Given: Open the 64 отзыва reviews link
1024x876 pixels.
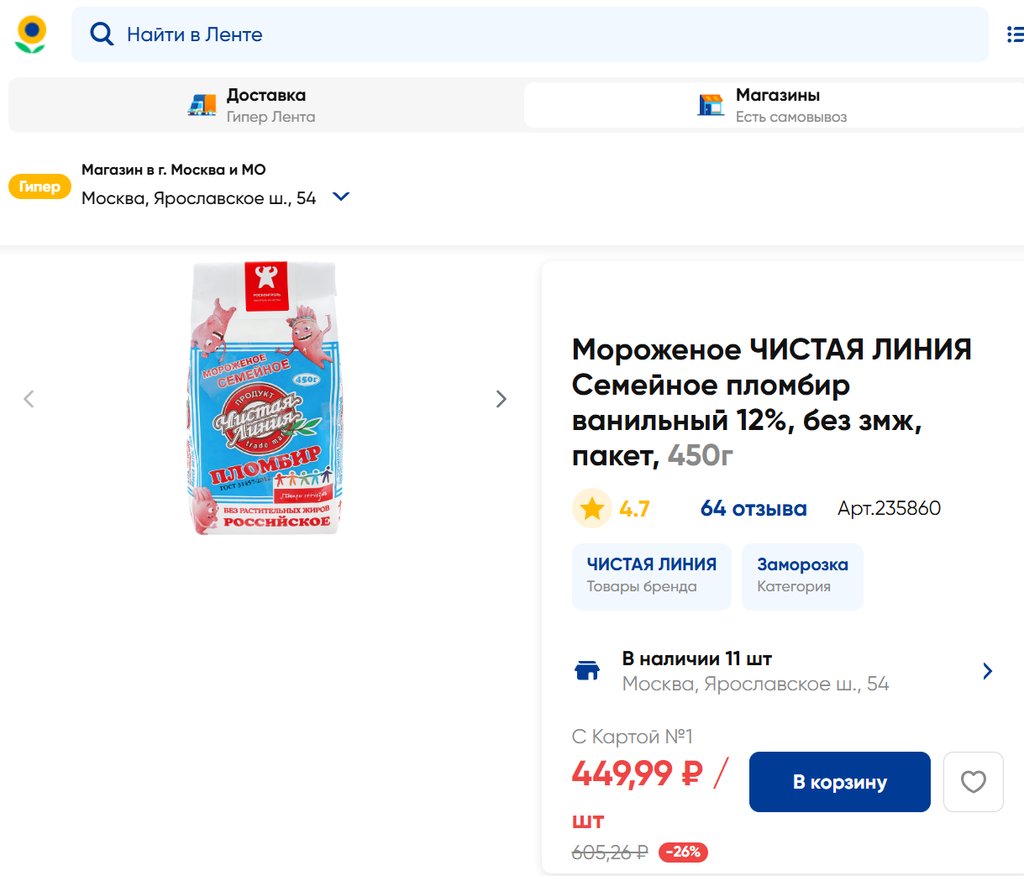Looking at the screenshot, I should pyautogui.click(x=753, y=508).
